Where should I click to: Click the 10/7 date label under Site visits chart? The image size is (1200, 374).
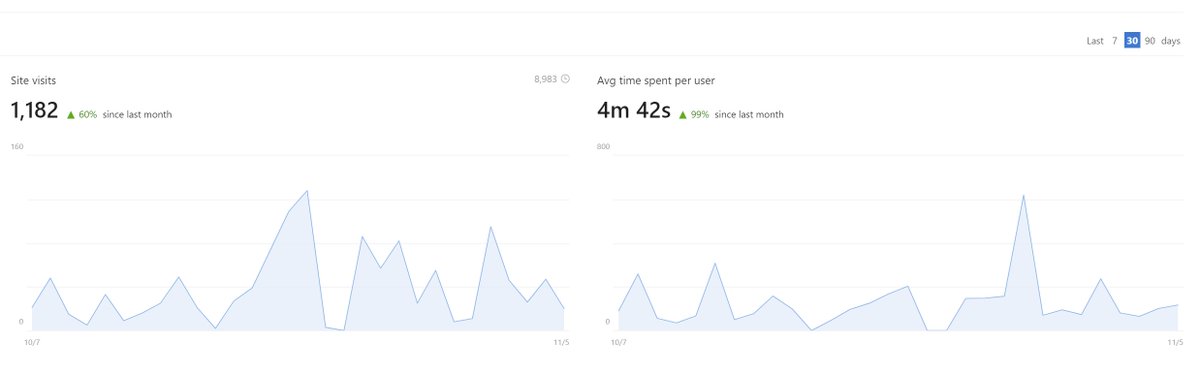31,342
